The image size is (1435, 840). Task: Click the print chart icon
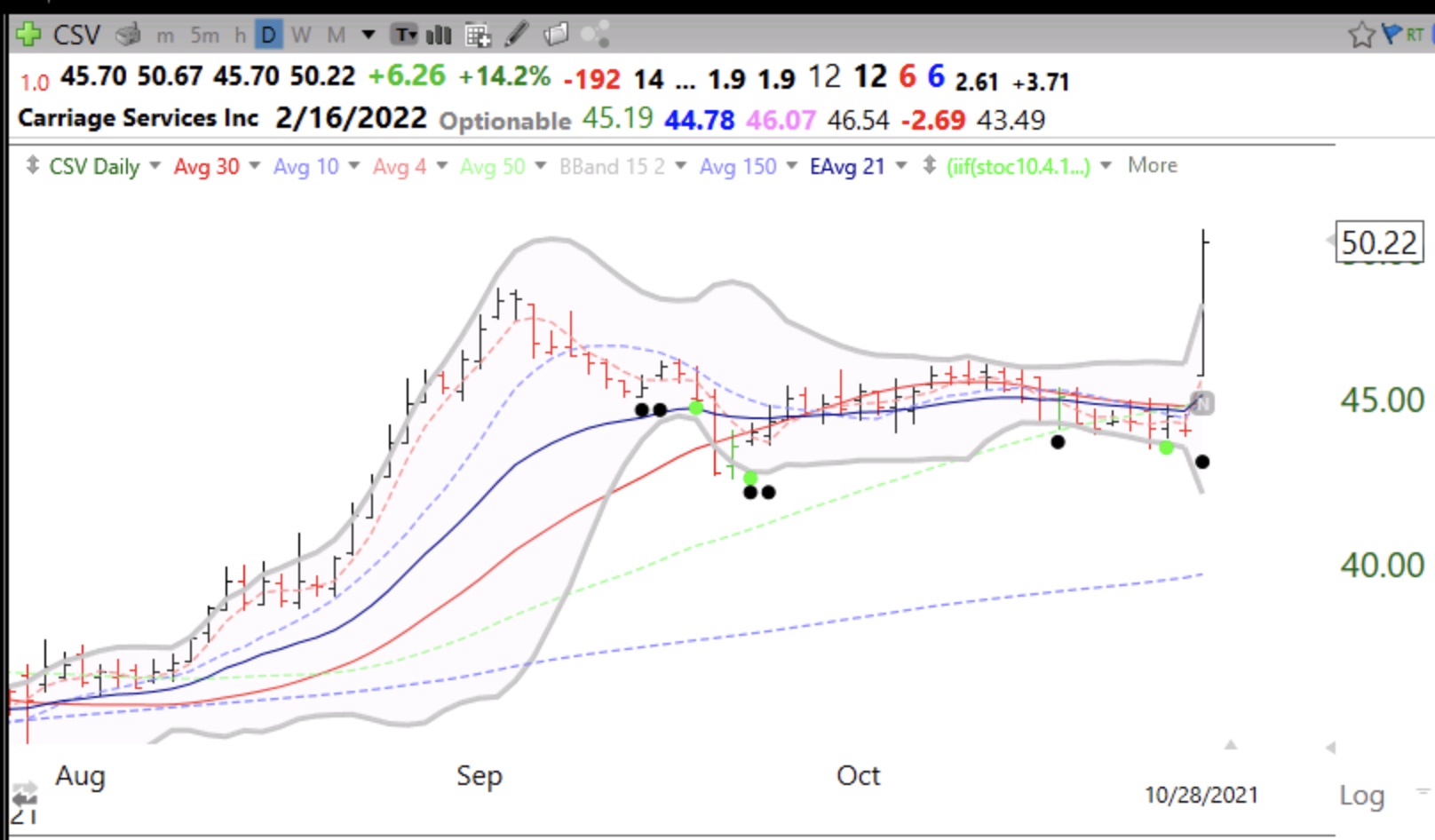[129, 35]
